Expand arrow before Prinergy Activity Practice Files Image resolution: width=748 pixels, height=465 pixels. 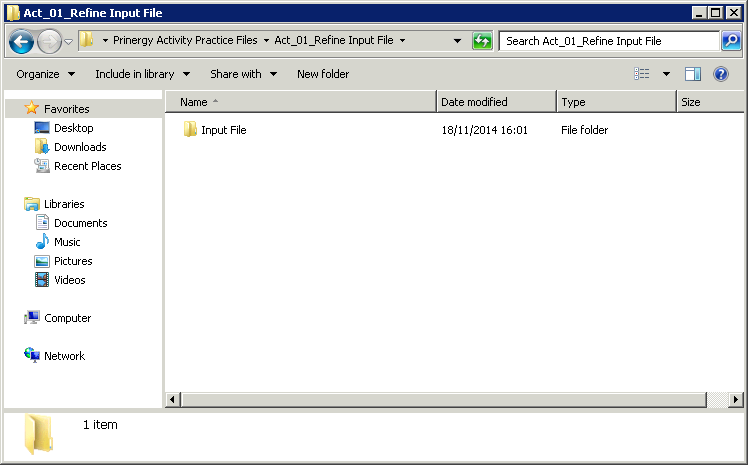coord(105,41)
